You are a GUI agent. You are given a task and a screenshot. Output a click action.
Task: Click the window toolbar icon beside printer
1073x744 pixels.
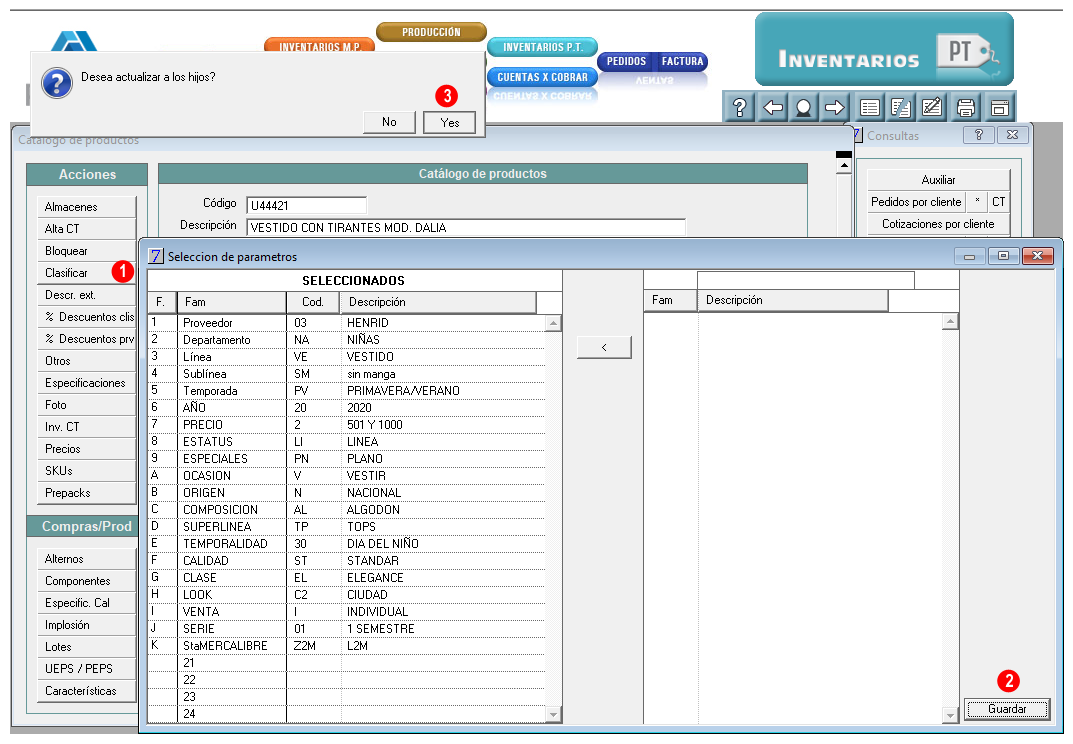click(999, 107)
